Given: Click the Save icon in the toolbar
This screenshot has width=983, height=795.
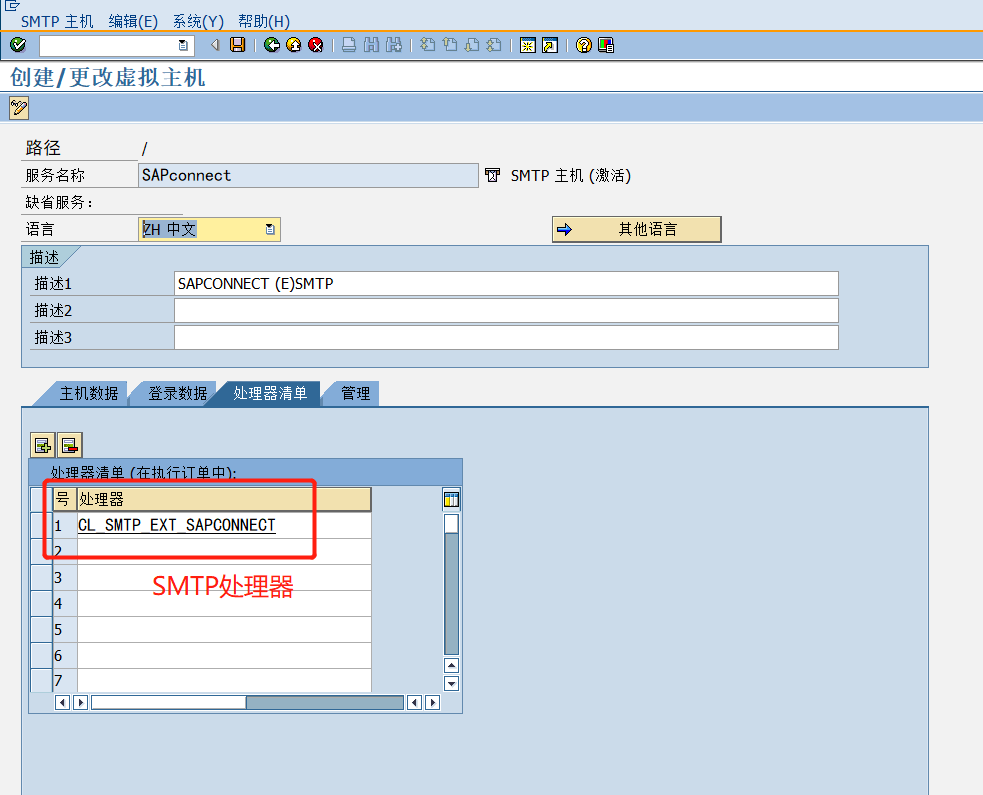Looking at the screenshot, I should (x=235, y=45).
